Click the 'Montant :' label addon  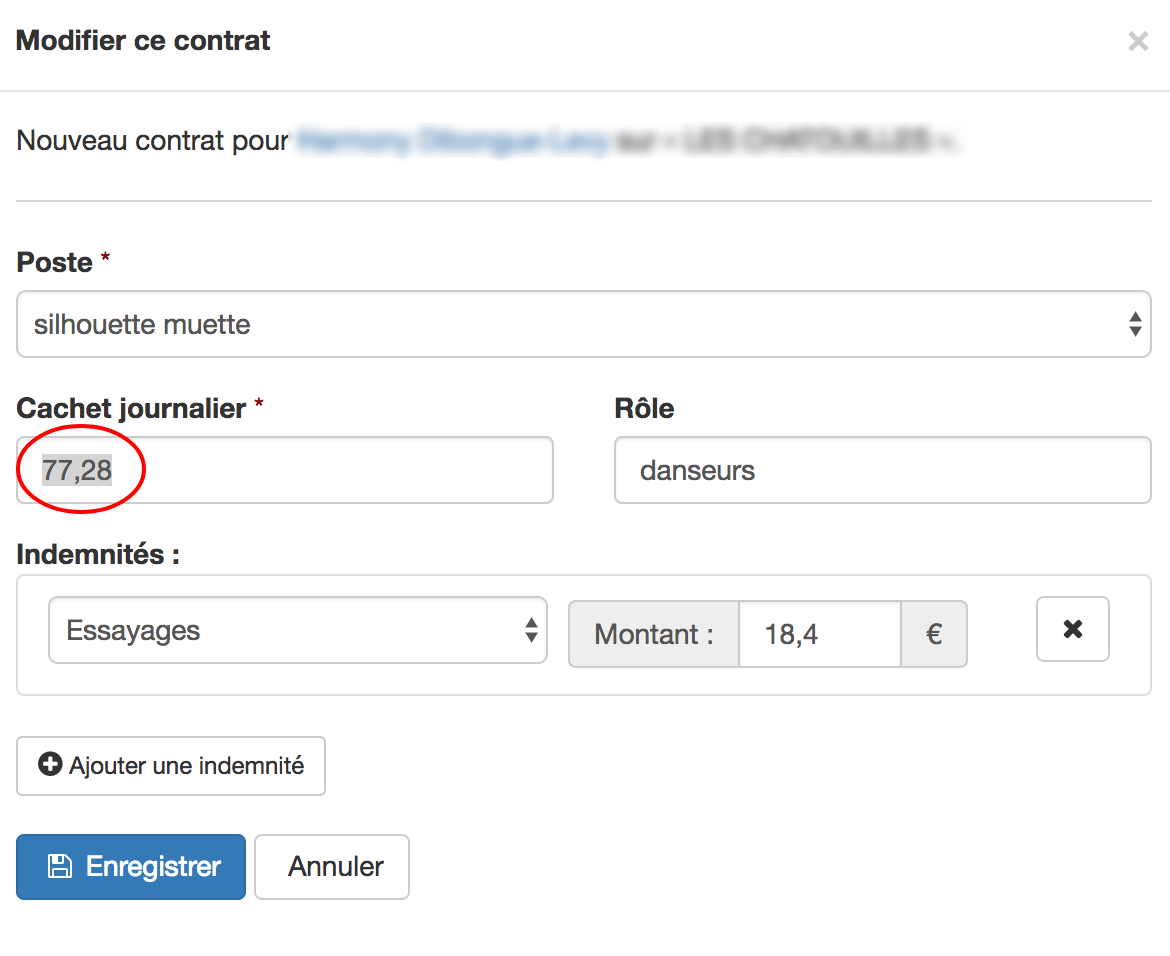point(654,634)
